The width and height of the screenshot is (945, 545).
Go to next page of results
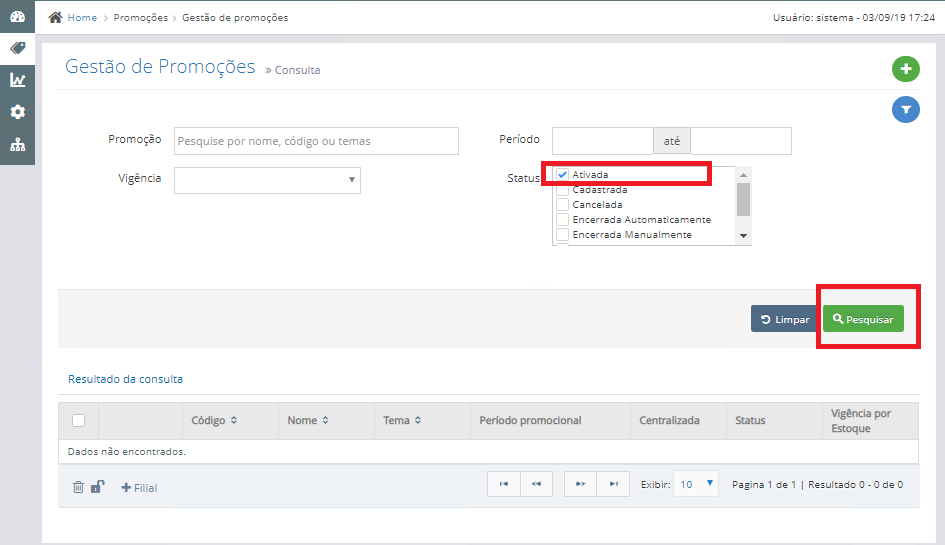pyautogui.click(x=580, y=484)
